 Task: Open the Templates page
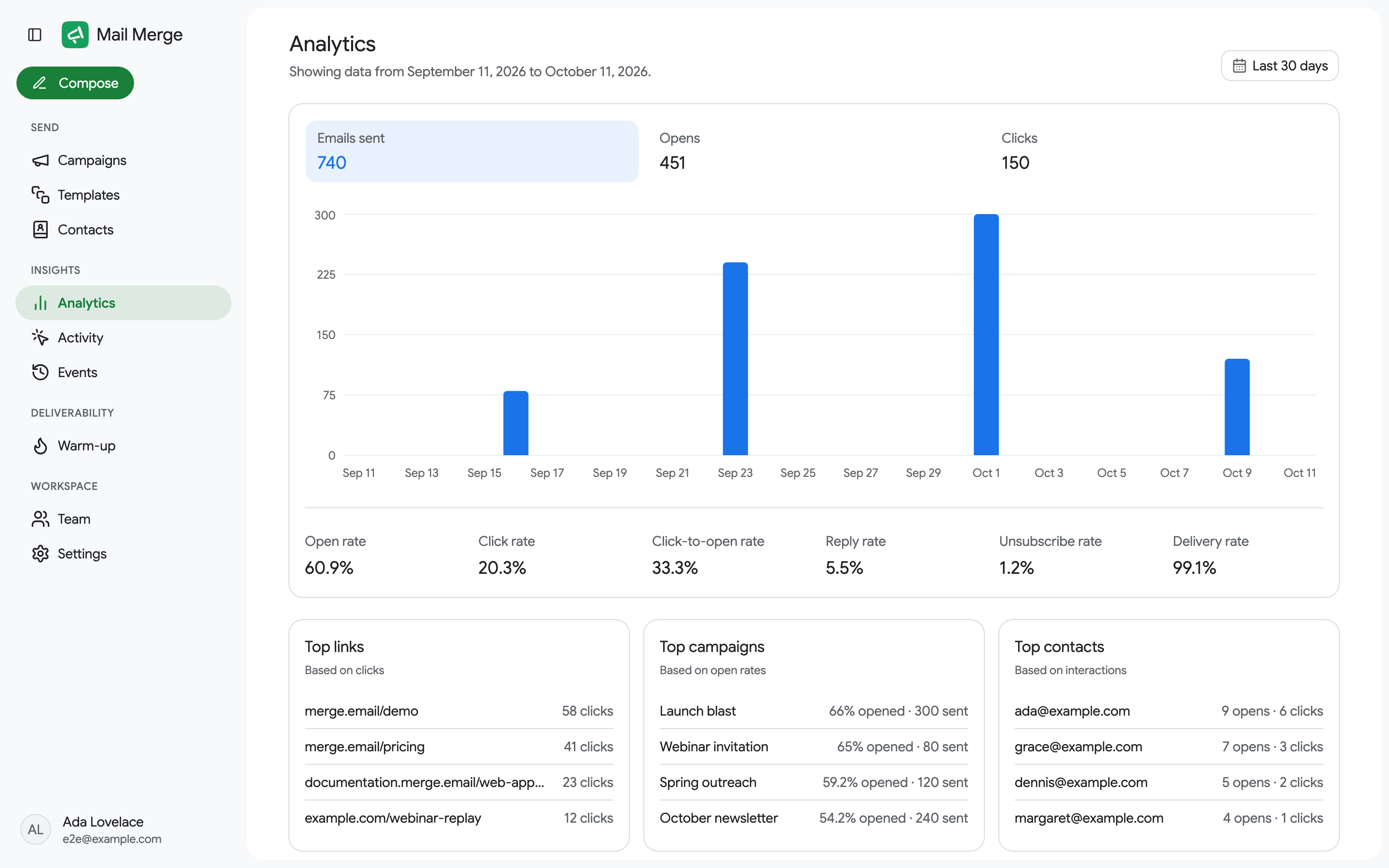point(123,195)
